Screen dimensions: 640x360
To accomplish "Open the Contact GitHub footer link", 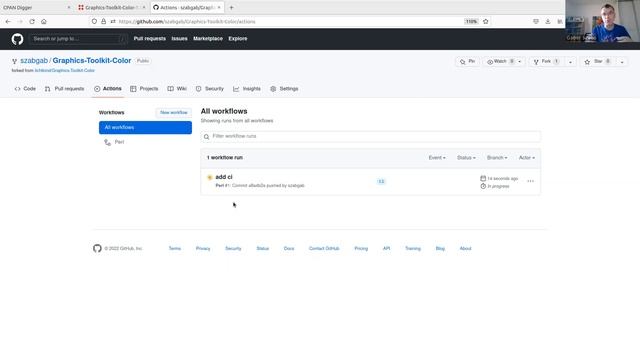I will (324, 248).
